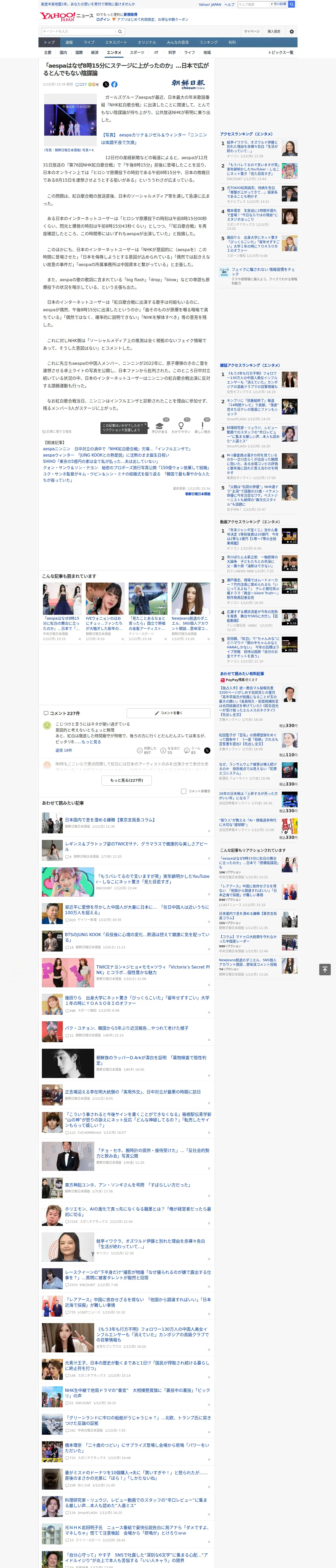The width and height of the screenshot is (336, 1568).
Task: Select the IT category
Action: (x=156, y=52)
